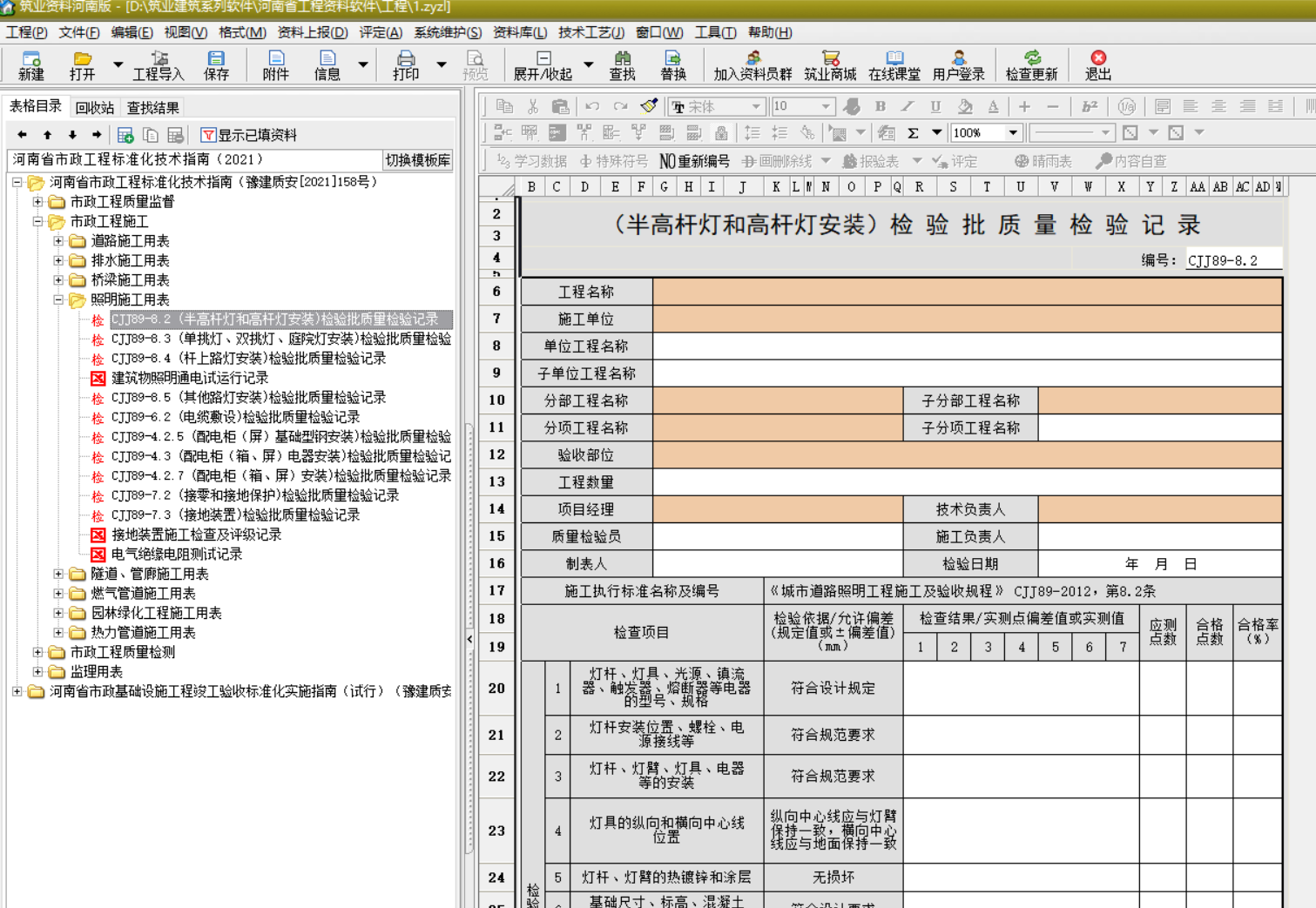Click the 晴雨表 button
Image resolution: width=1316 pixels, height=908 pixels.
(1043, 161)
